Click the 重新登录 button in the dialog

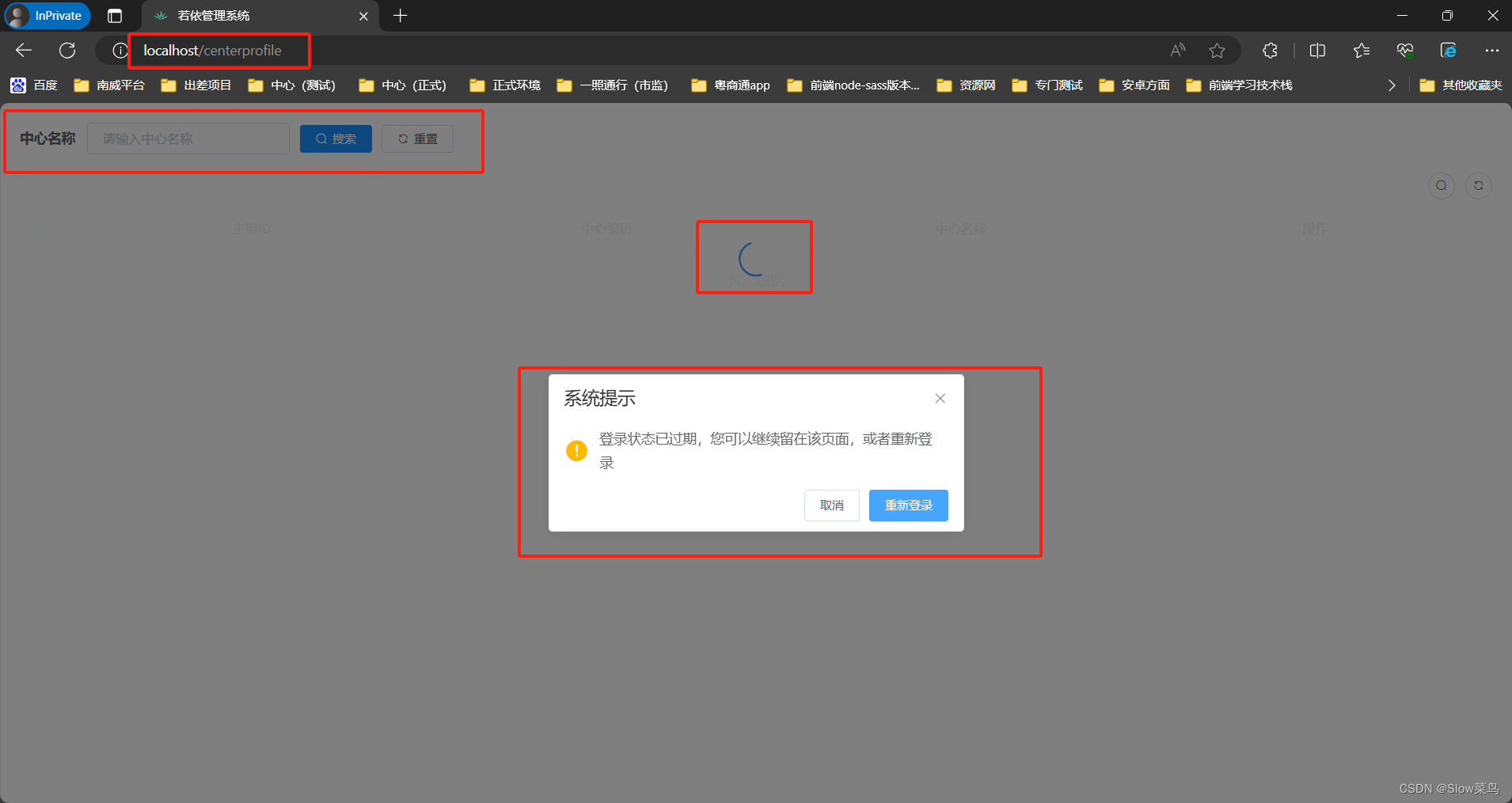908,506
